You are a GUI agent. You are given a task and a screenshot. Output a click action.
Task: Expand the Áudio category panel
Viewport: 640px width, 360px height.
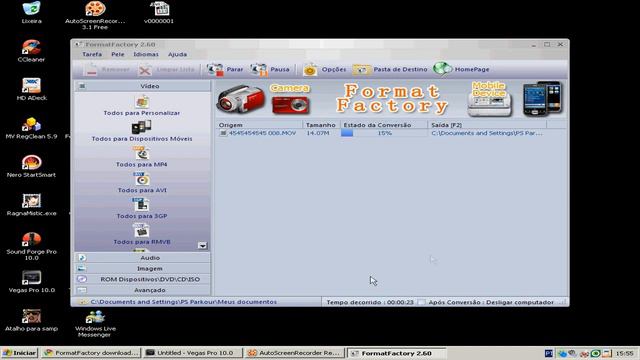point(142,258)
